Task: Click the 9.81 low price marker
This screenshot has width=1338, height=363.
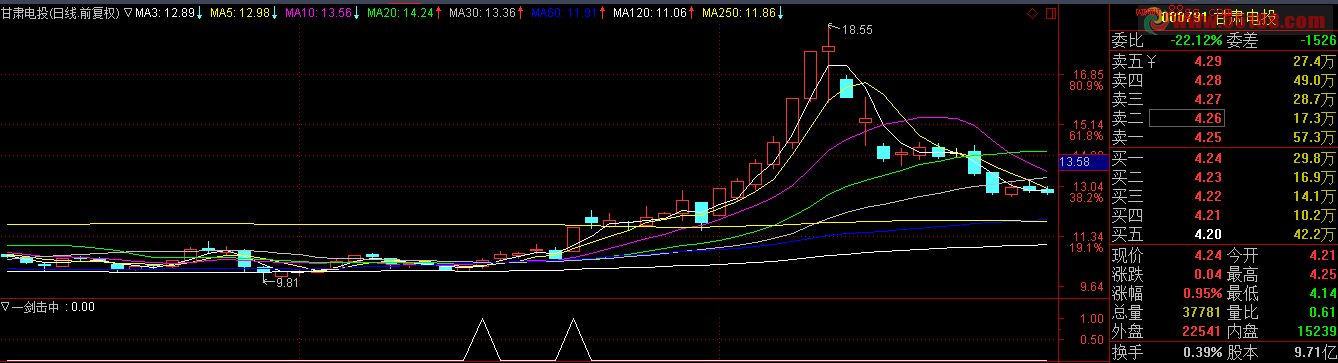Action: (x=288, y=282)
